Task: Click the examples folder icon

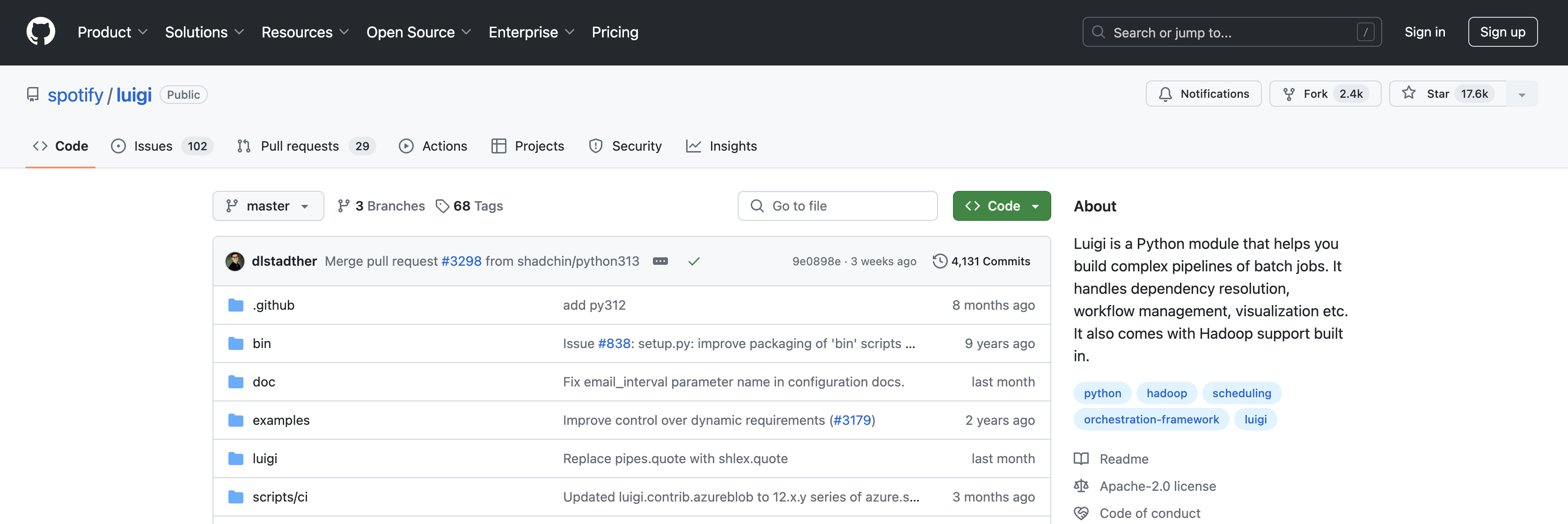Action: [x=235, y=421]
